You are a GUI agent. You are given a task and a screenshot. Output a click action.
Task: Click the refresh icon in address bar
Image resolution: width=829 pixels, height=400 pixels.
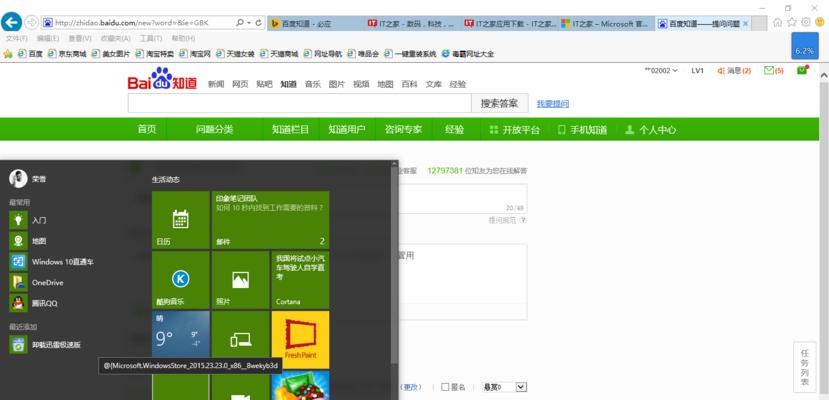coord(259,23)
